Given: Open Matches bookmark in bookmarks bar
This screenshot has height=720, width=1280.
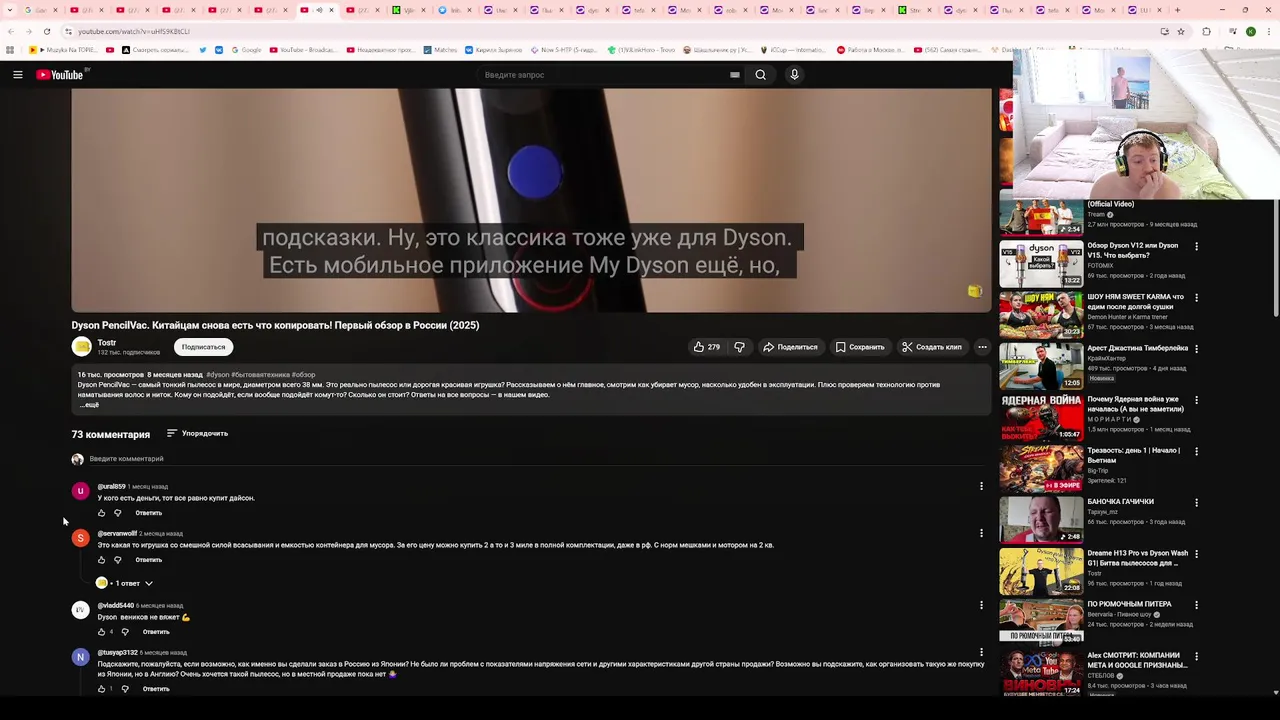Looking at the screenshot, I should (x=440, y=50).
